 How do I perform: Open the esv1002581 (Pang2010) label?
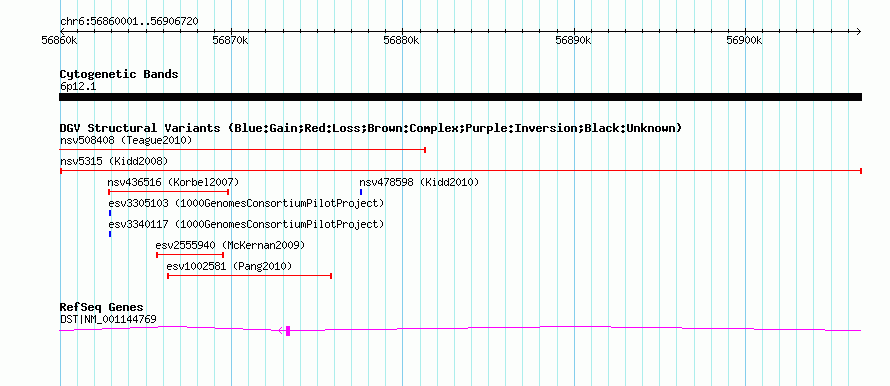click(x=229, y=266)
